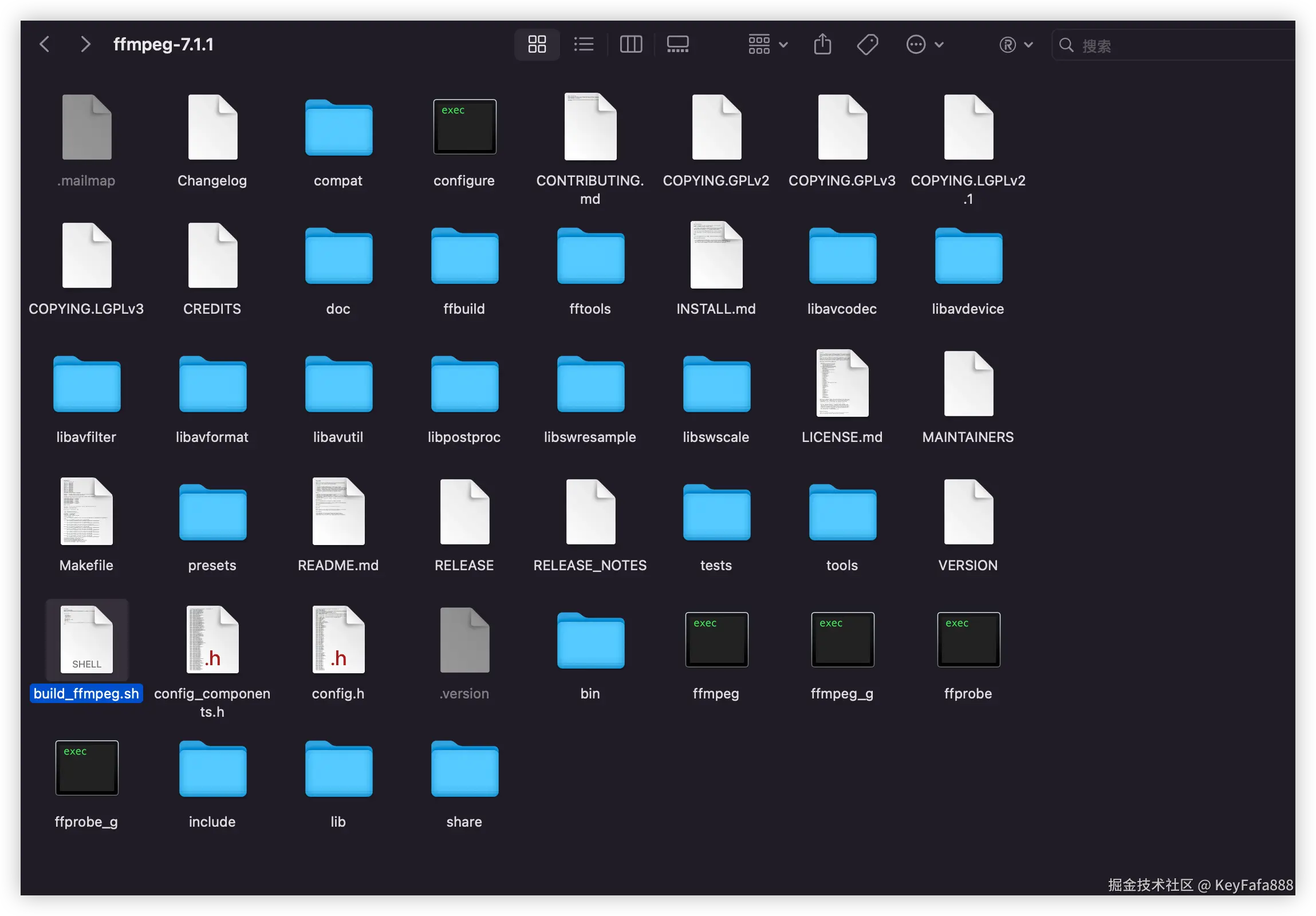Select the Makefile document thumbnail
Viewport: 1316px width, 916px height.
point(86,511)
